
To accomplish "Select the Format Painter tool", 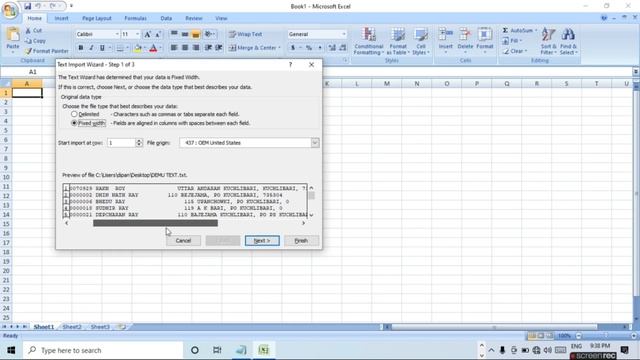I will 47,51.
